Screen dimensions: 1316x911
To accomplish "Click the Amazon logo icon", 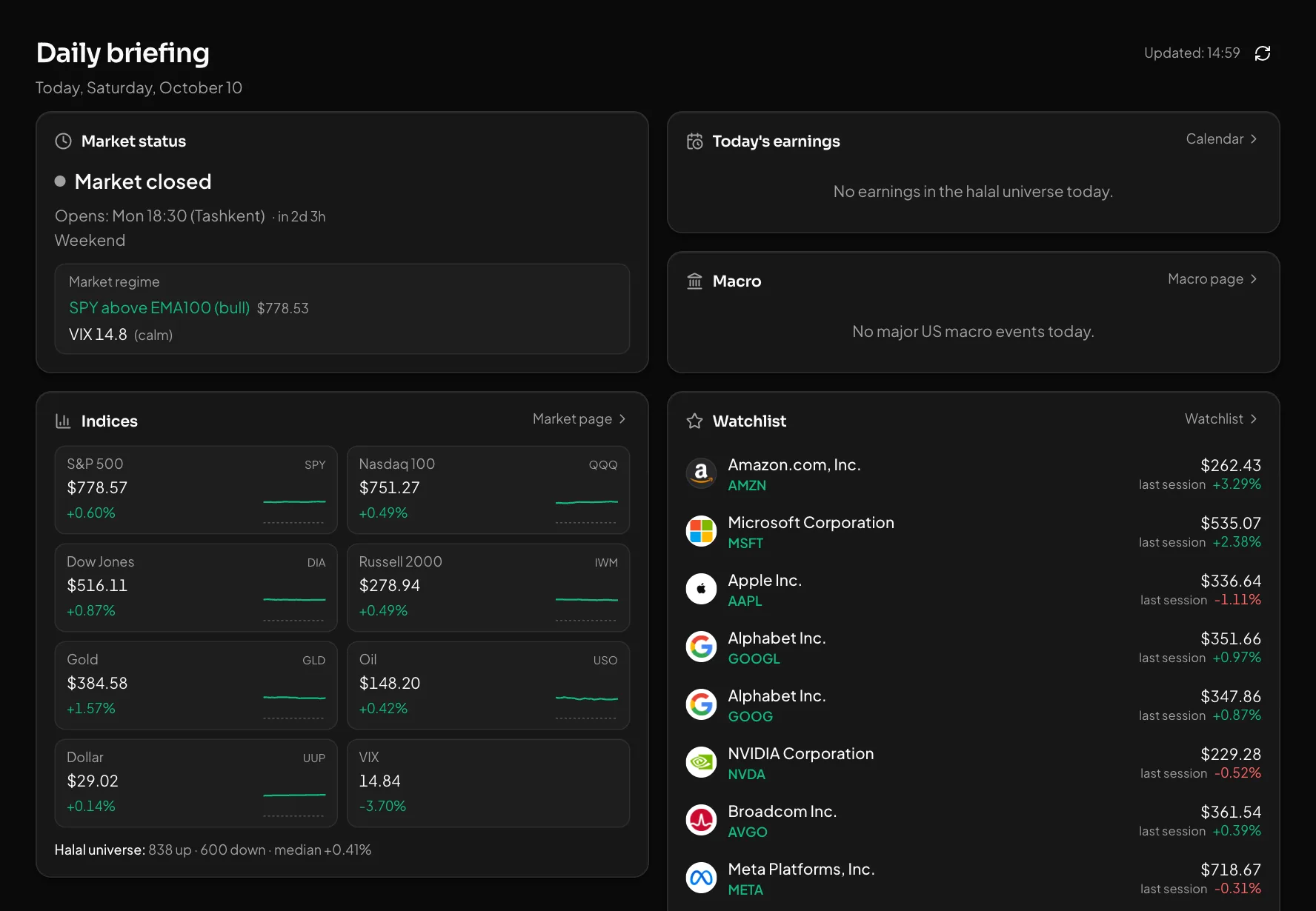I will (701, 473).
